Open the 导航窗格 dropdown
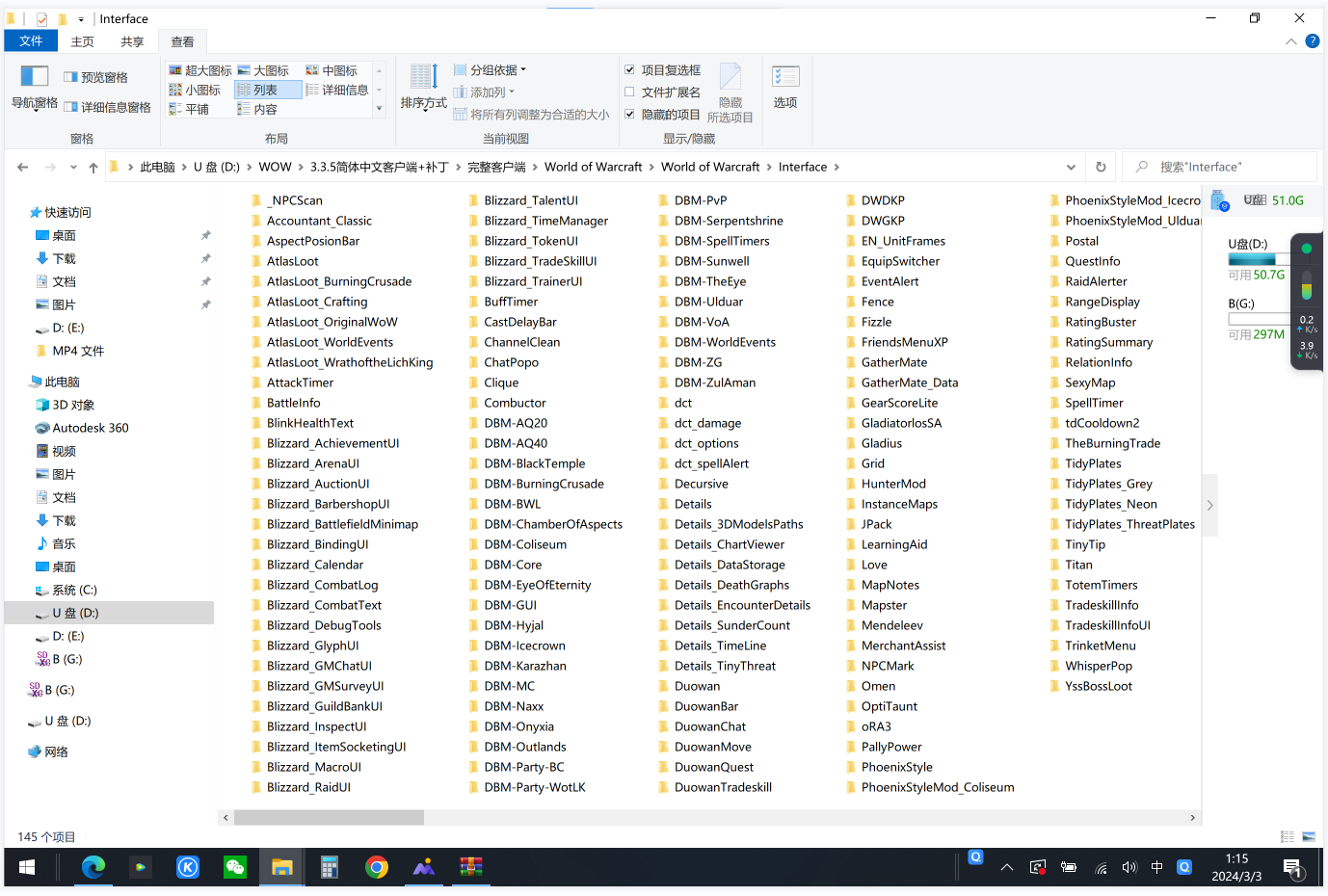 [35, 88]
